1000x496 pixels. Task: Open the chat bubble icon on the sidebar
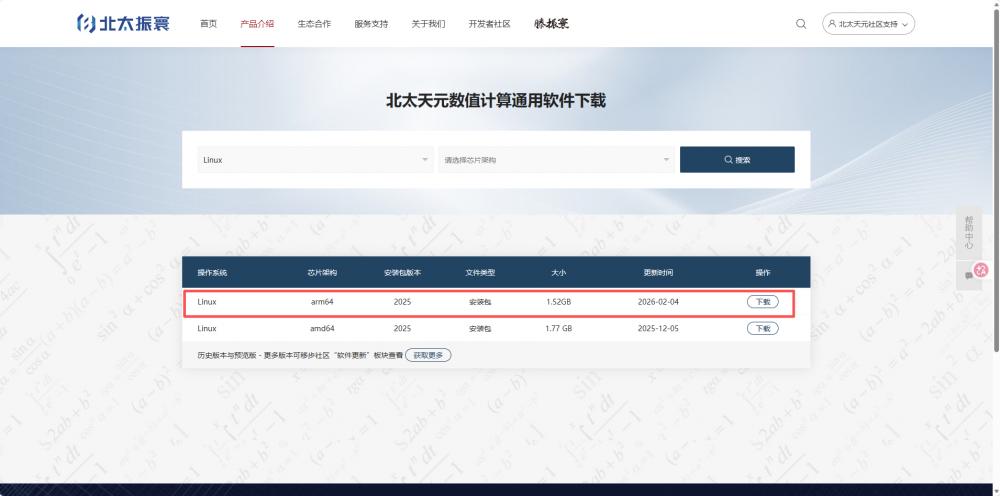tap(969, 275)
